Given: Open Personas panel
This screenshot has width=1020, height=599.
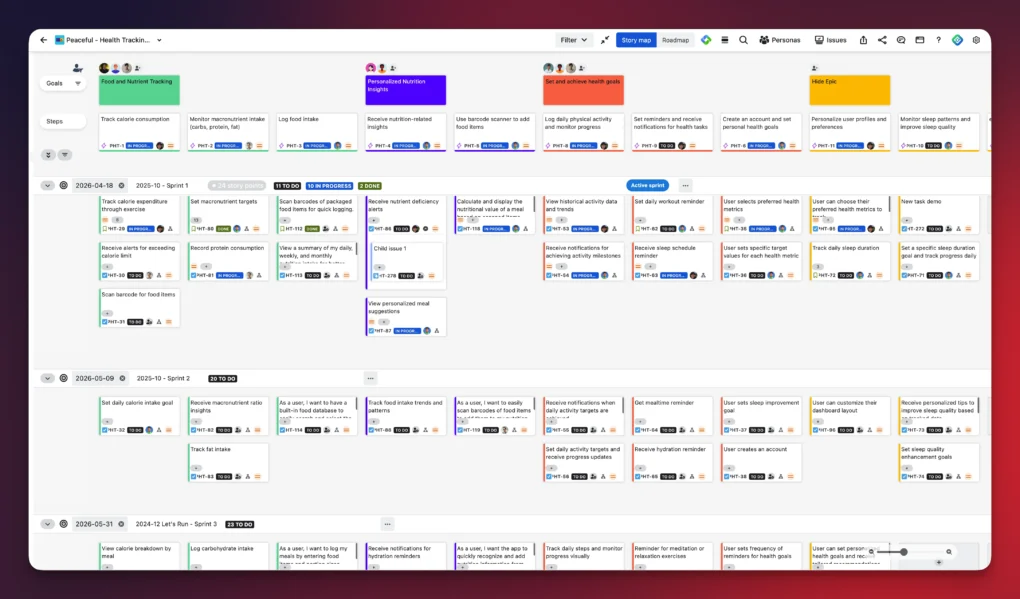Looking at the screenshot, I should 779,40.
